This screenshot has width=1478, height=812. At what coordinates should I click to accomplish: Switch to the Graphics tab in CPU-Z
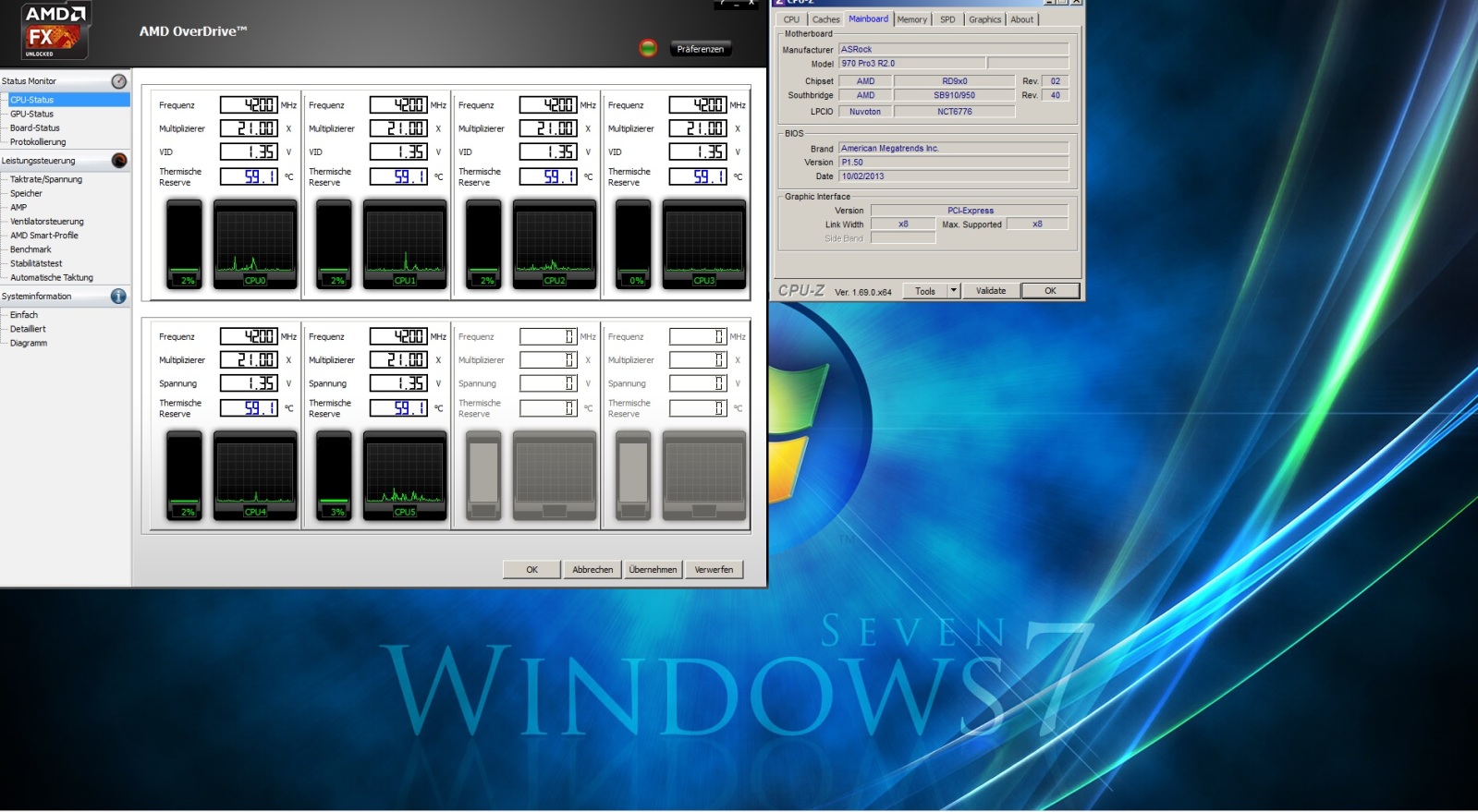[985, 19]
